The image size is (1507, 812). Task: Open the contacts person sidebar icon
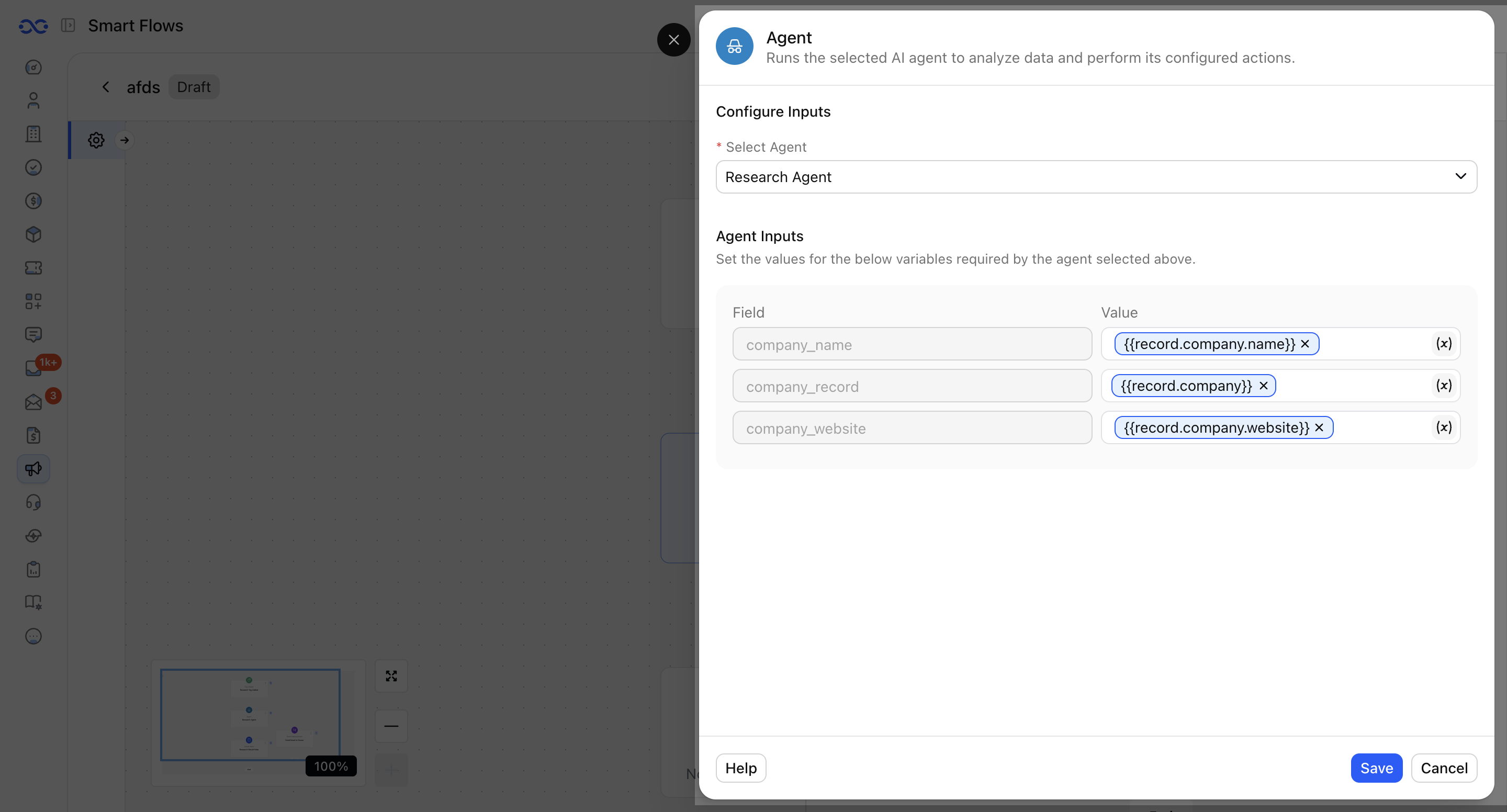coord(33,100)
